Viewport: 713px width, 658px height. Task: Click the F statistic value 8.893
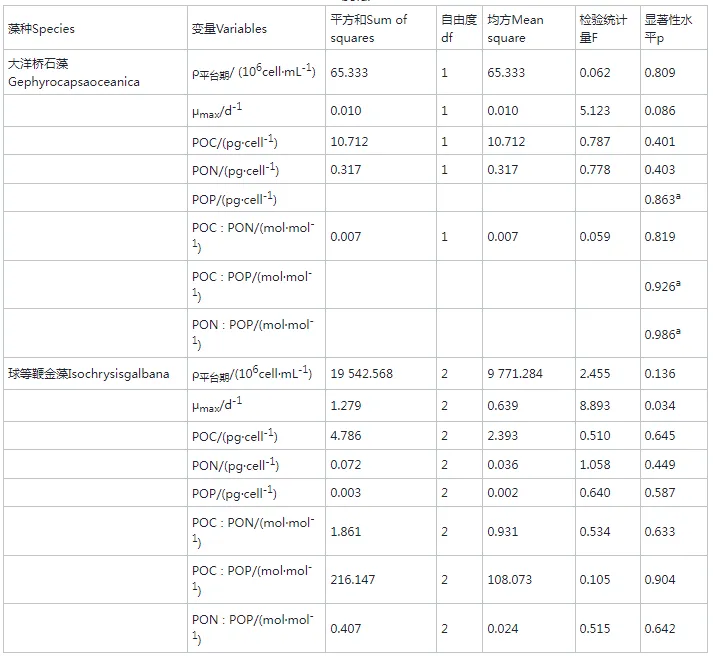(595, 406)
